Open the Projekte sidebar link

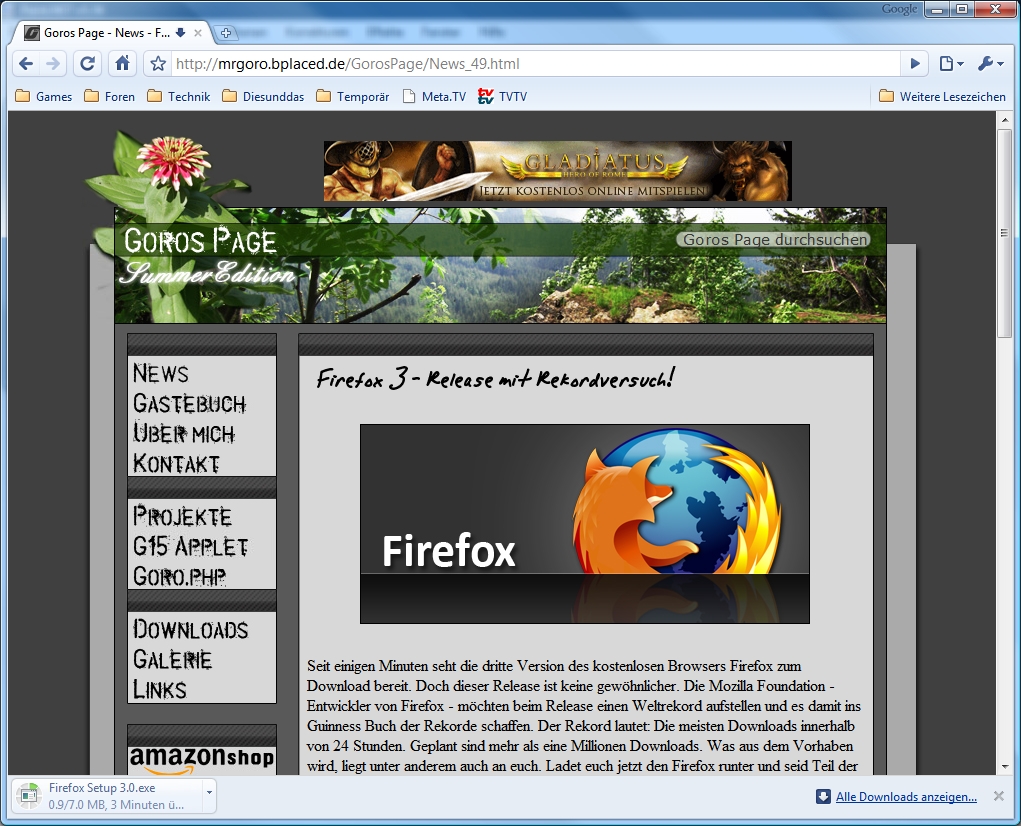182,517
